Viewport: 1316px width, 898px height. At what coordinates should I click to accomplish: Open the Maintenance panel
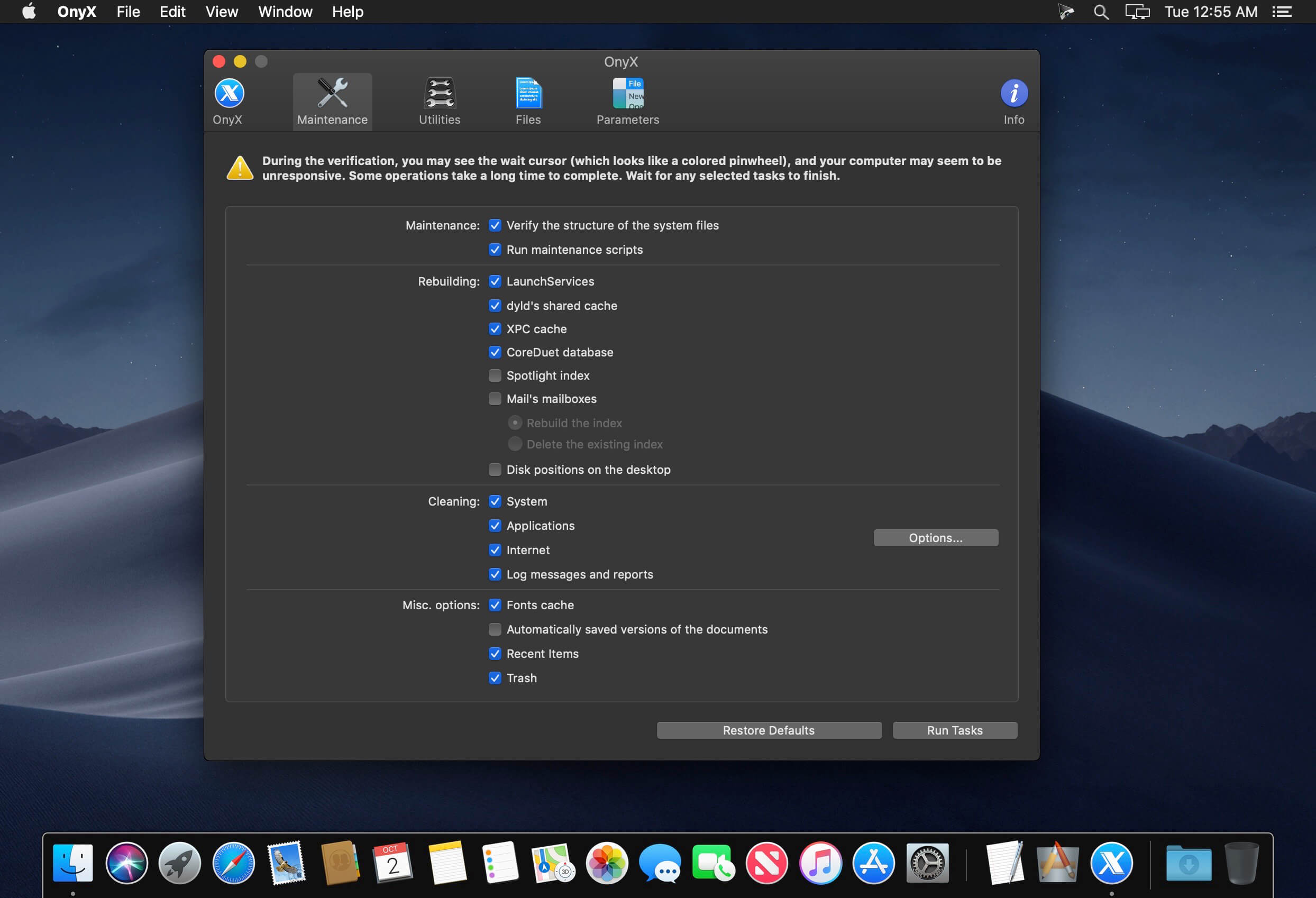(x=332, y=100)
